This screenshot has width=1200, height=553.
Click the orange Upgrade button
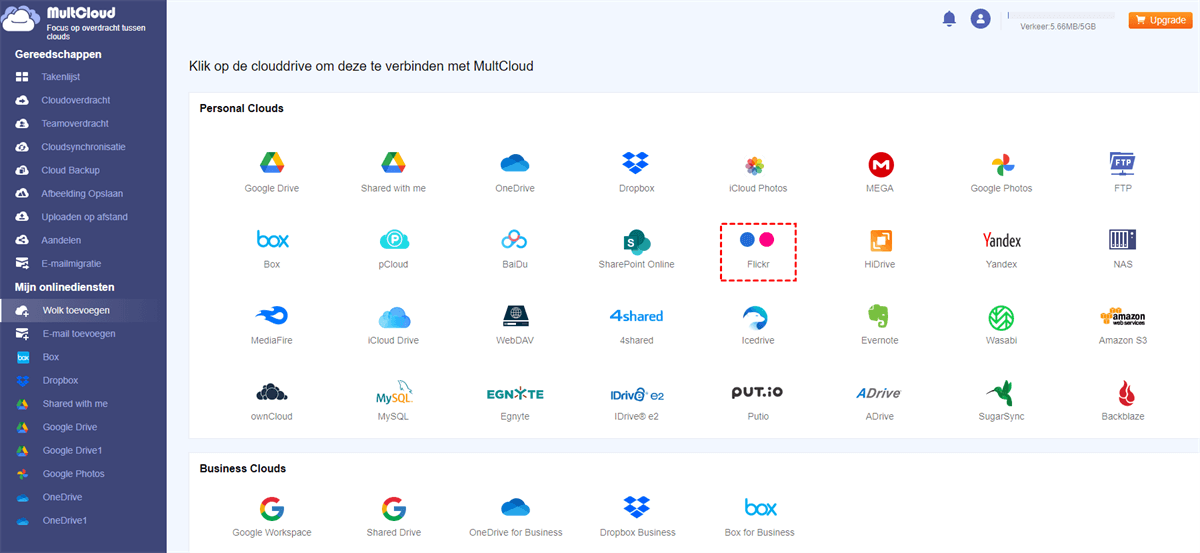click(x=1160, y=20)
